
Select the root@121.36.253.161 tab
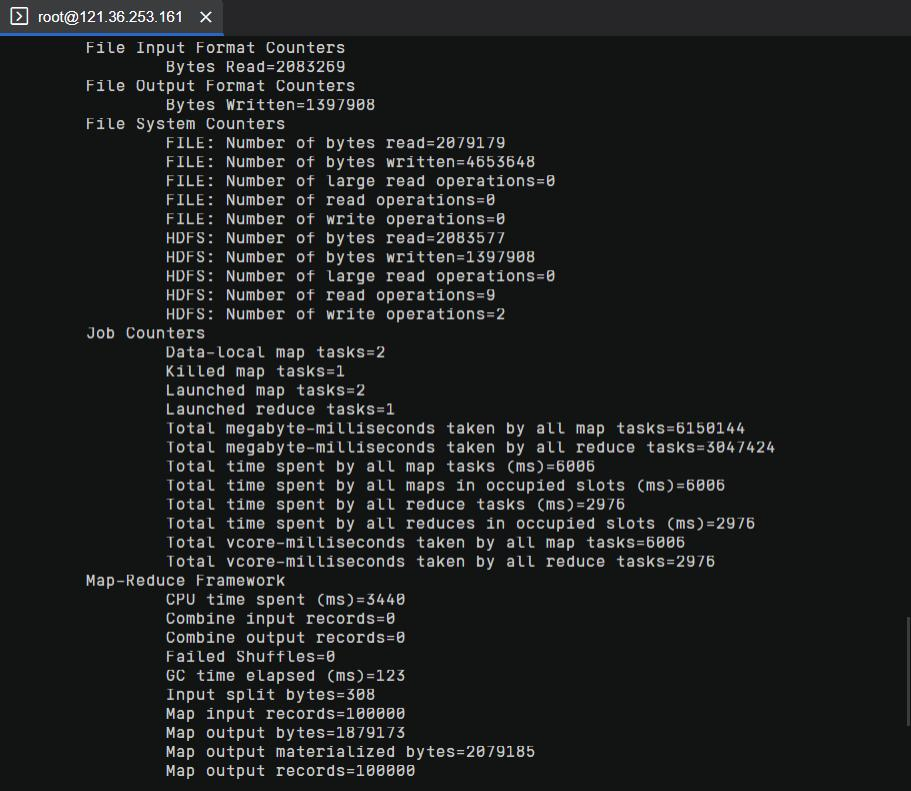coord(110,17)
